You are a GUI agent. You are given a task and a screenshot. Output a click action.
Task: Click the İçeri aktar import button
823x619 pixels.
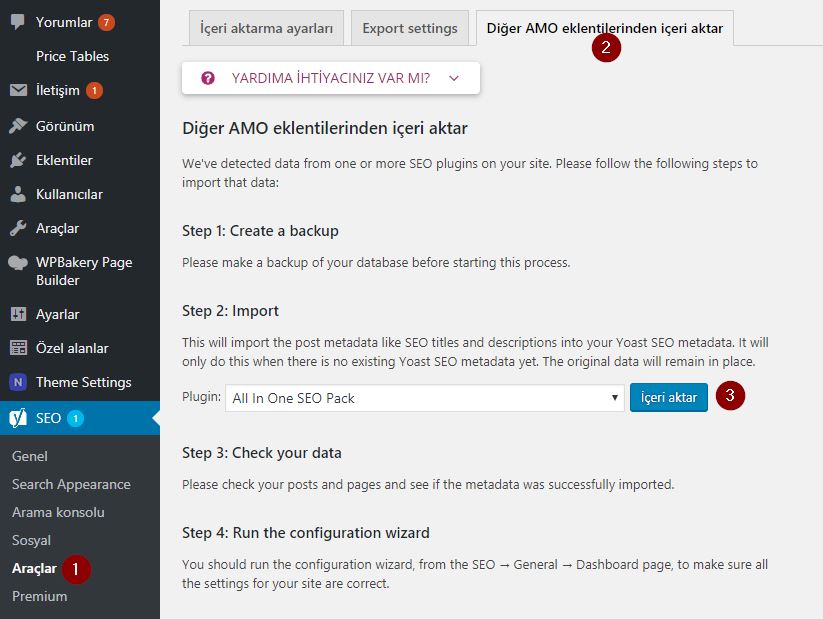(x=669, y=397)
